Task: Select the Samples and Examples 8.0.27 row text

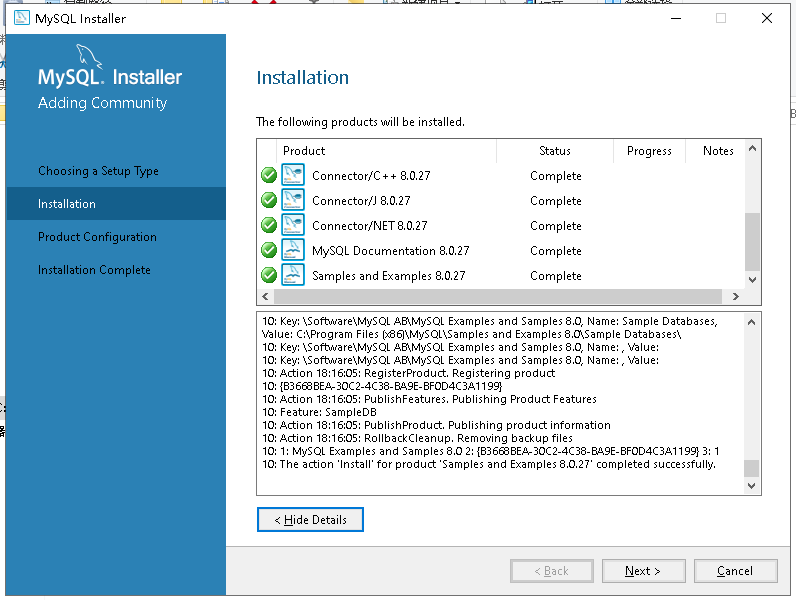Action: tap(388, 276)
